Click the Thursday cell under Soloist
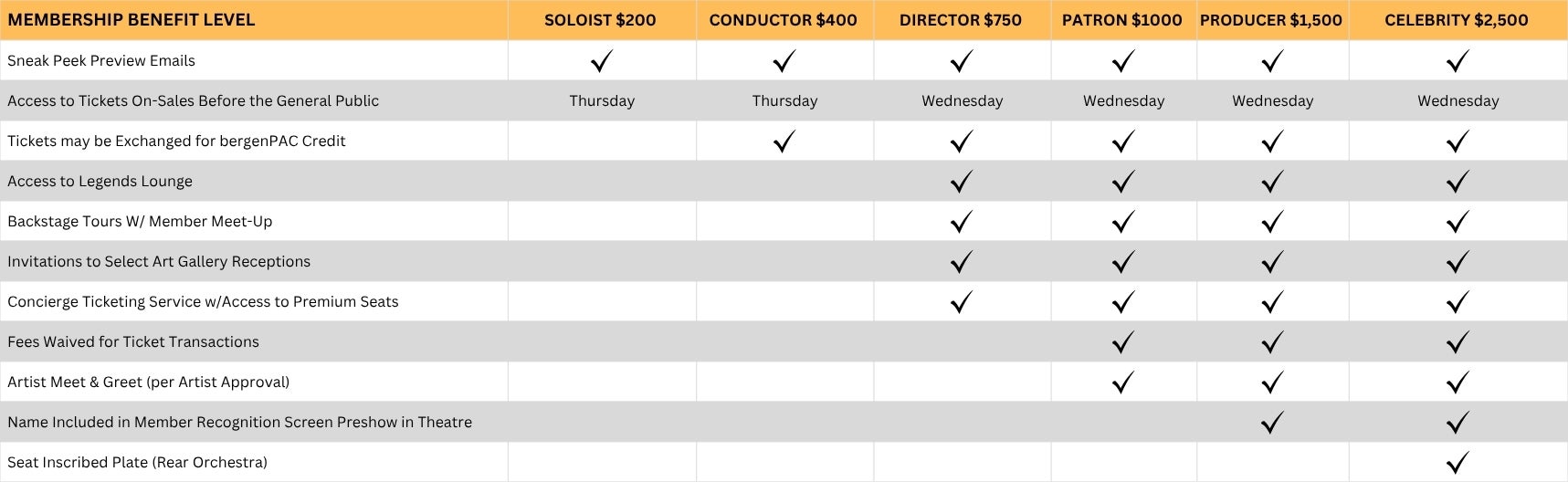This screenshot has height=482, width=1568. pos(602,101)
